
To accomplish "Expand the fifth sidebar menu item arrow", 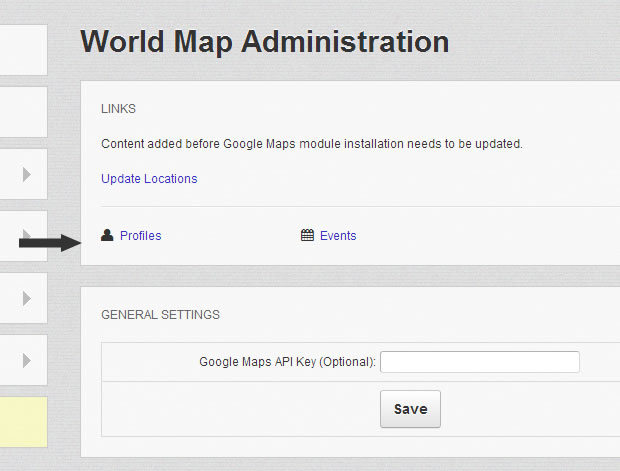I will point(27,298).
